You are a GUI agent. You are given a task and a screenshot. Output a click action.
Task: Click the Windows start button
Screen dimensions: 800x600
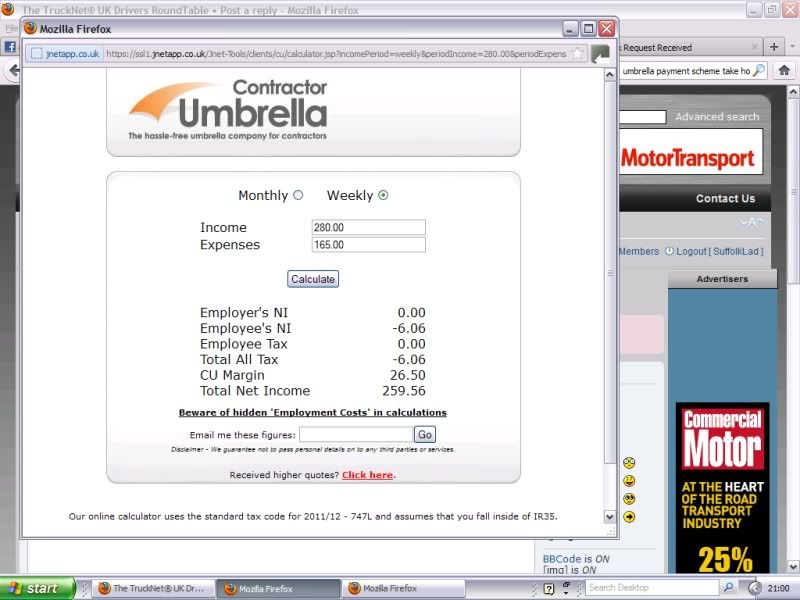click(37, 588)
